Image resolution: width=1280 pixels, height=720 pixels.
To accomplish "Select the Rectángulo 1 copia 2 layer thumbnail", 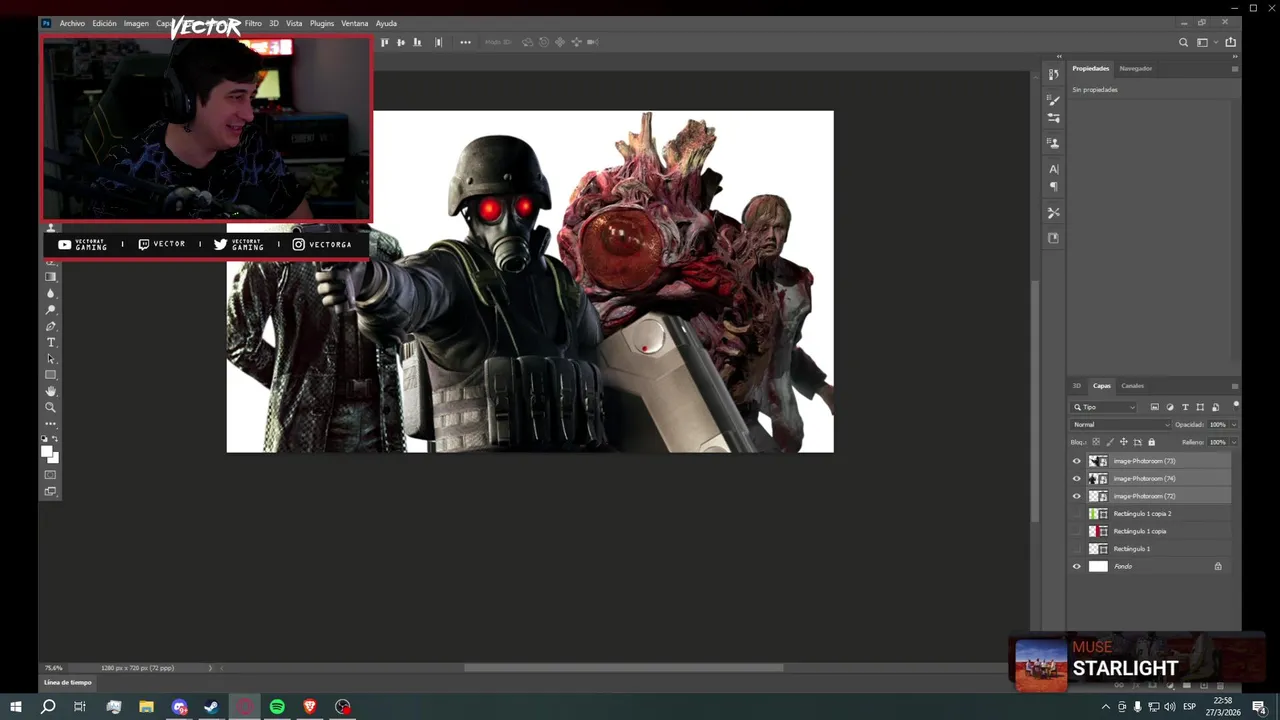I will point(1098,514).
